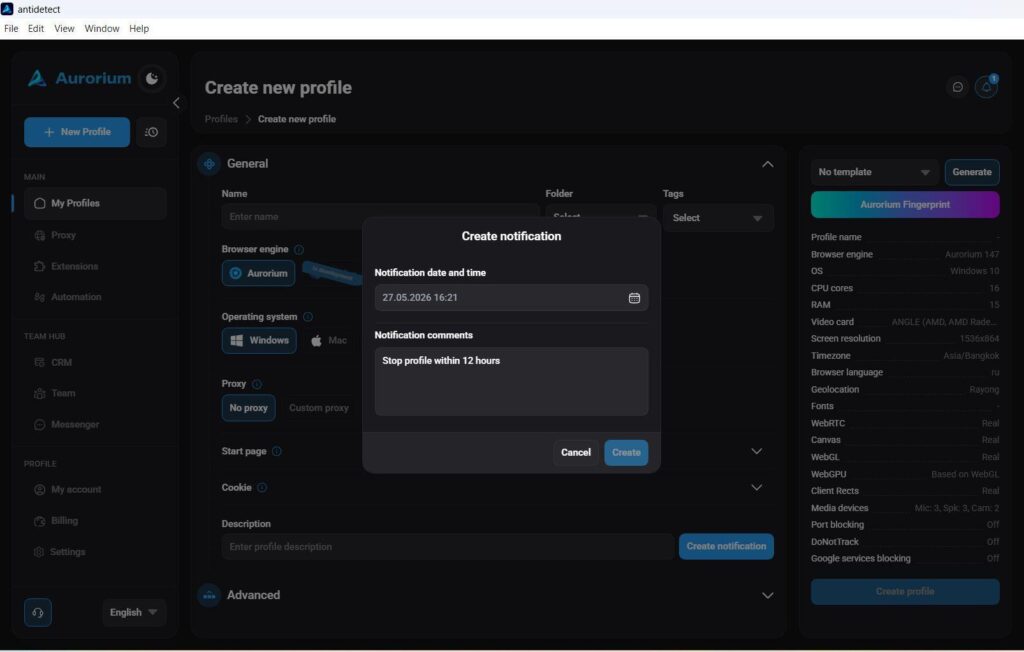Choose Windows as operating system
The width and height of the screenshot is (1024, 652).
259,340
